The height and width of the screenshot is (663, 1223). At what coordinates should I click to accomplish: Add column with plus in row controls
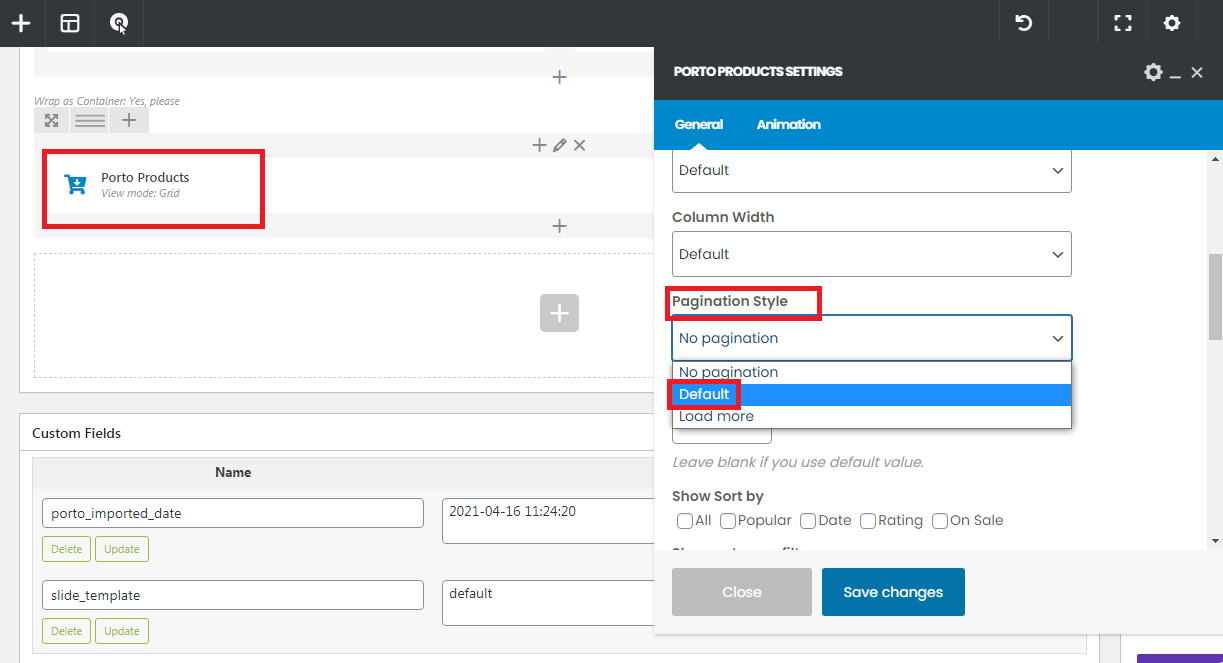pos(129,121)
